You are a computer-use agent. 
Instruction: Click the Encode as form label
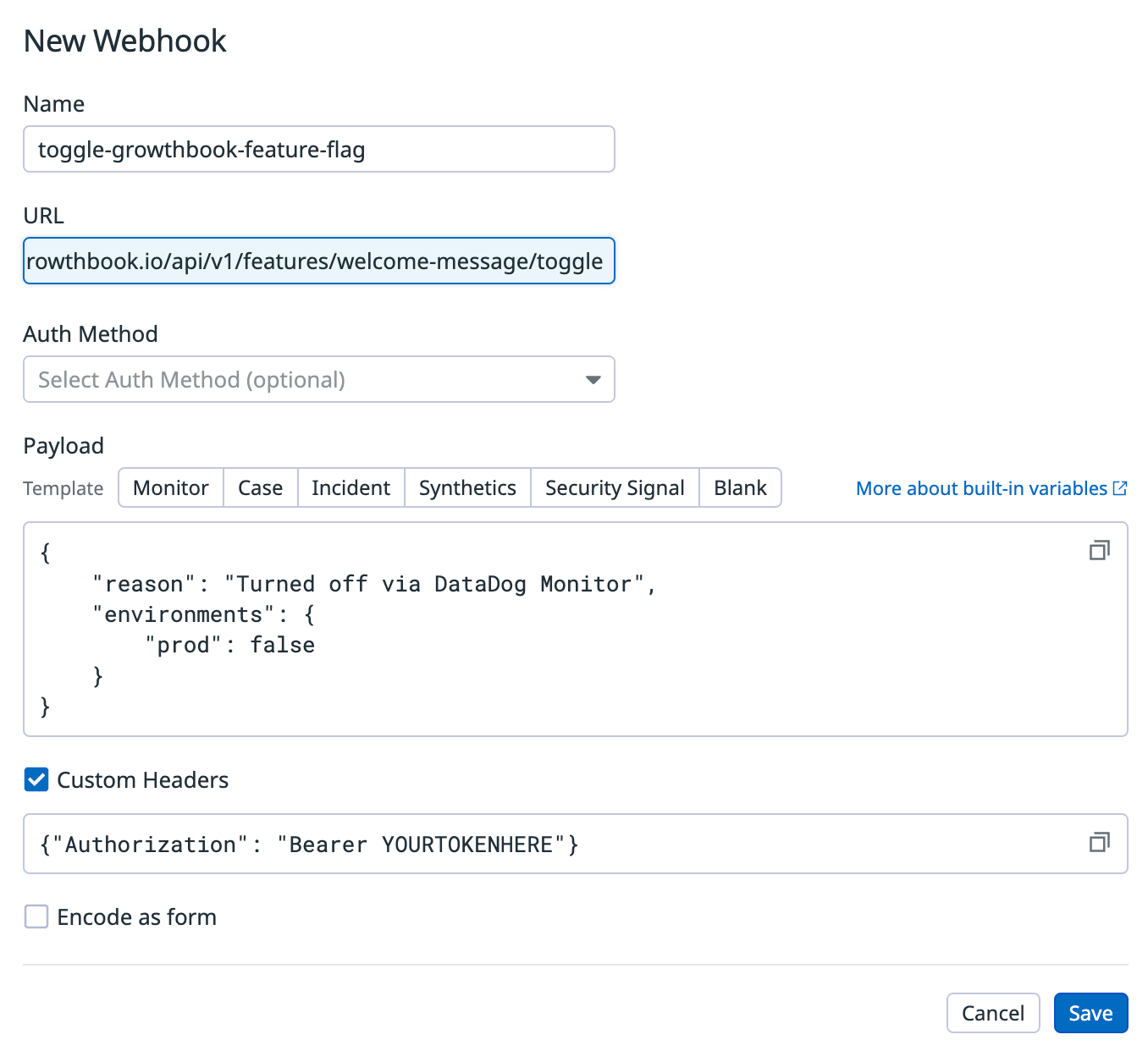(x=137, y=916)
